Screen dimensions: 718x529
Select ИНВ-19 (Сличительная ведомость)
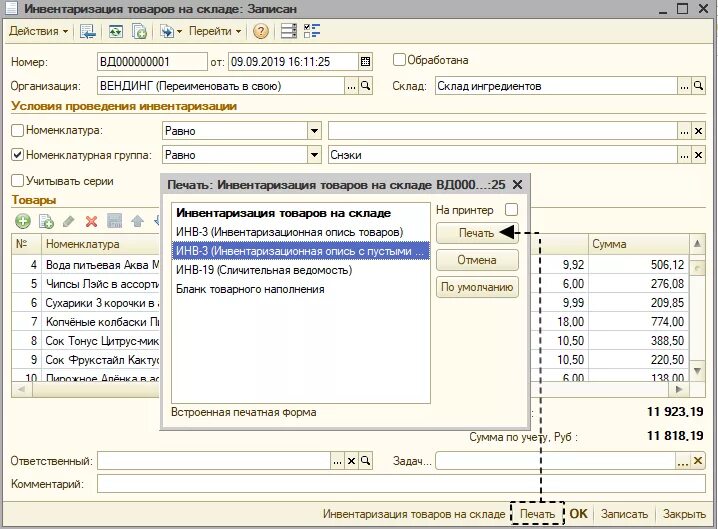pos(300,270)
